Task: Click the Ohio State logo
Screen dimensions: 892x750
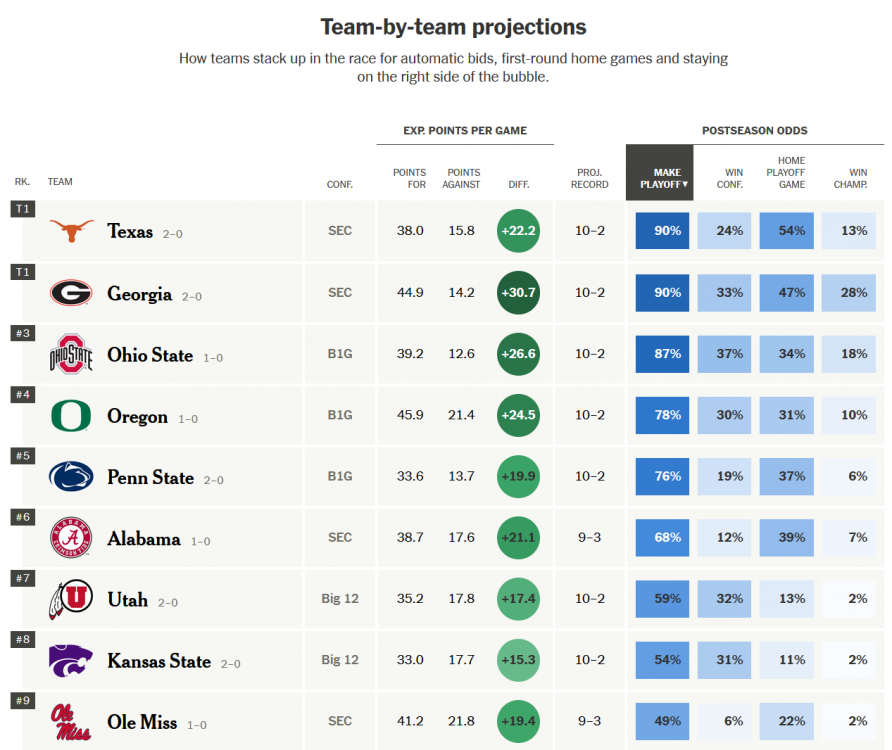Action: (x=71, y=355)
